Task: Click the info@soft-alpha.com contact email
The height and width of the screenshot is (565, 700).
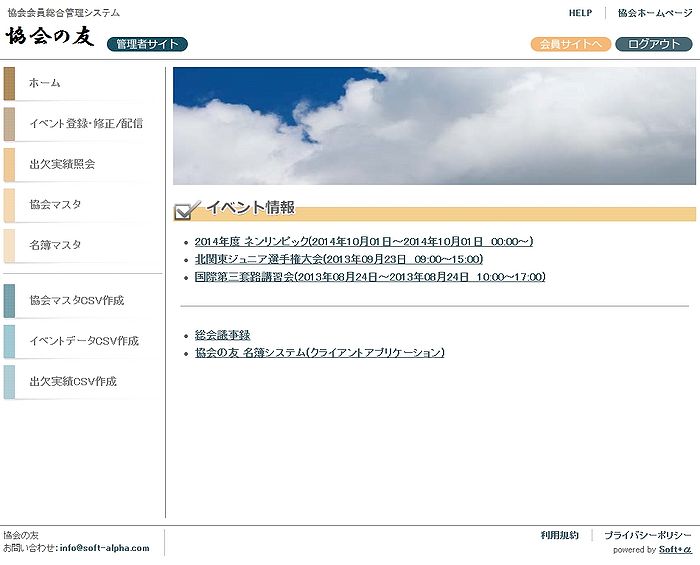Action: click(104, 548)
